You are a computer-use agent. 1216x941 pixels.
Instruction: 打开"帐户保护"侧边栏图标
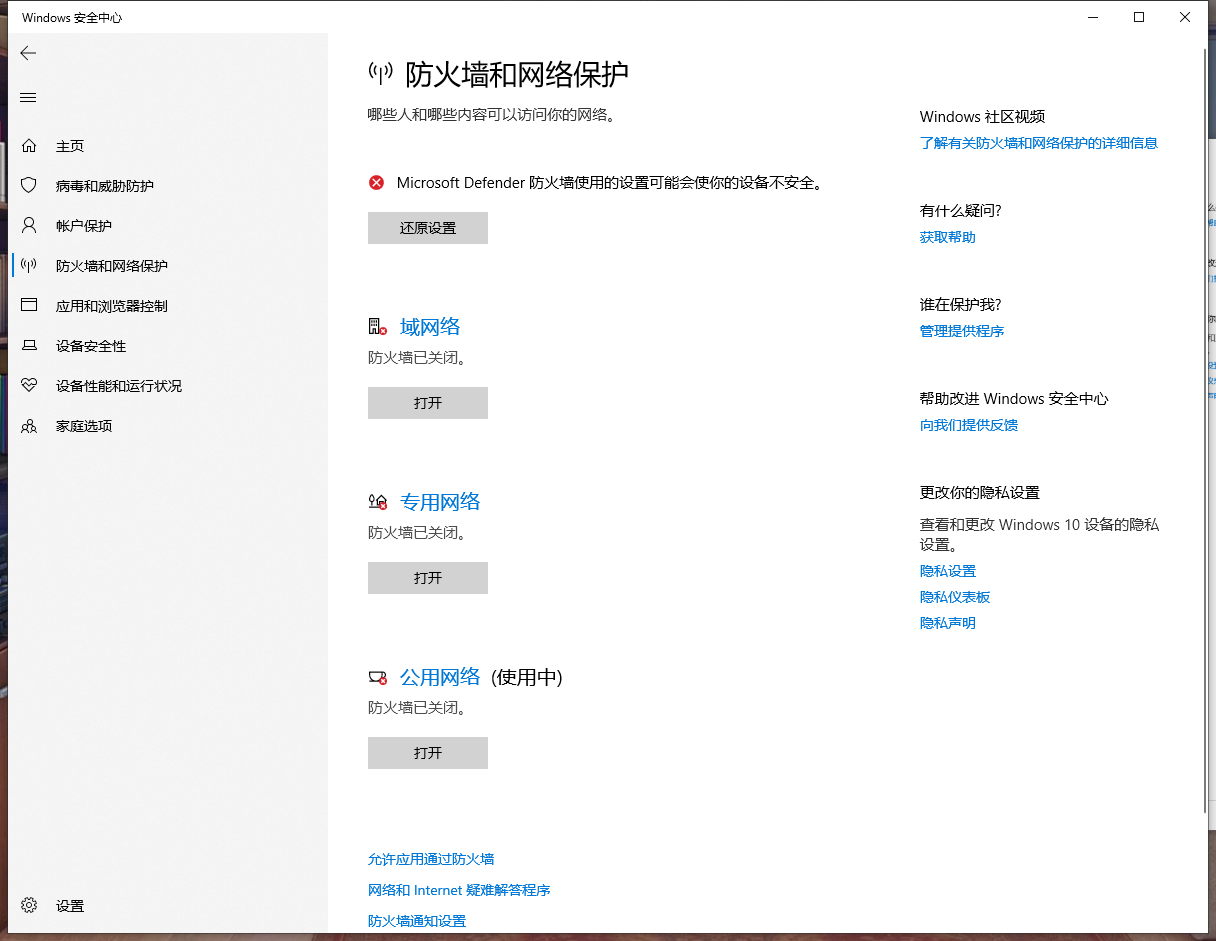(28, 225)
